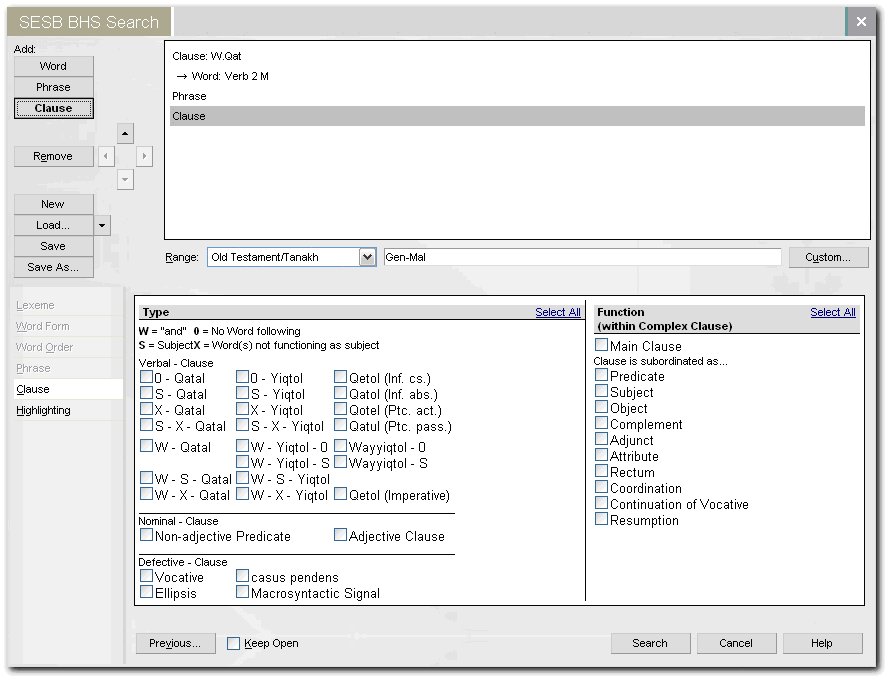The image size is (889, 680).
Task: Enable the X - Qatal clause type
Action: tap(146, 409)
